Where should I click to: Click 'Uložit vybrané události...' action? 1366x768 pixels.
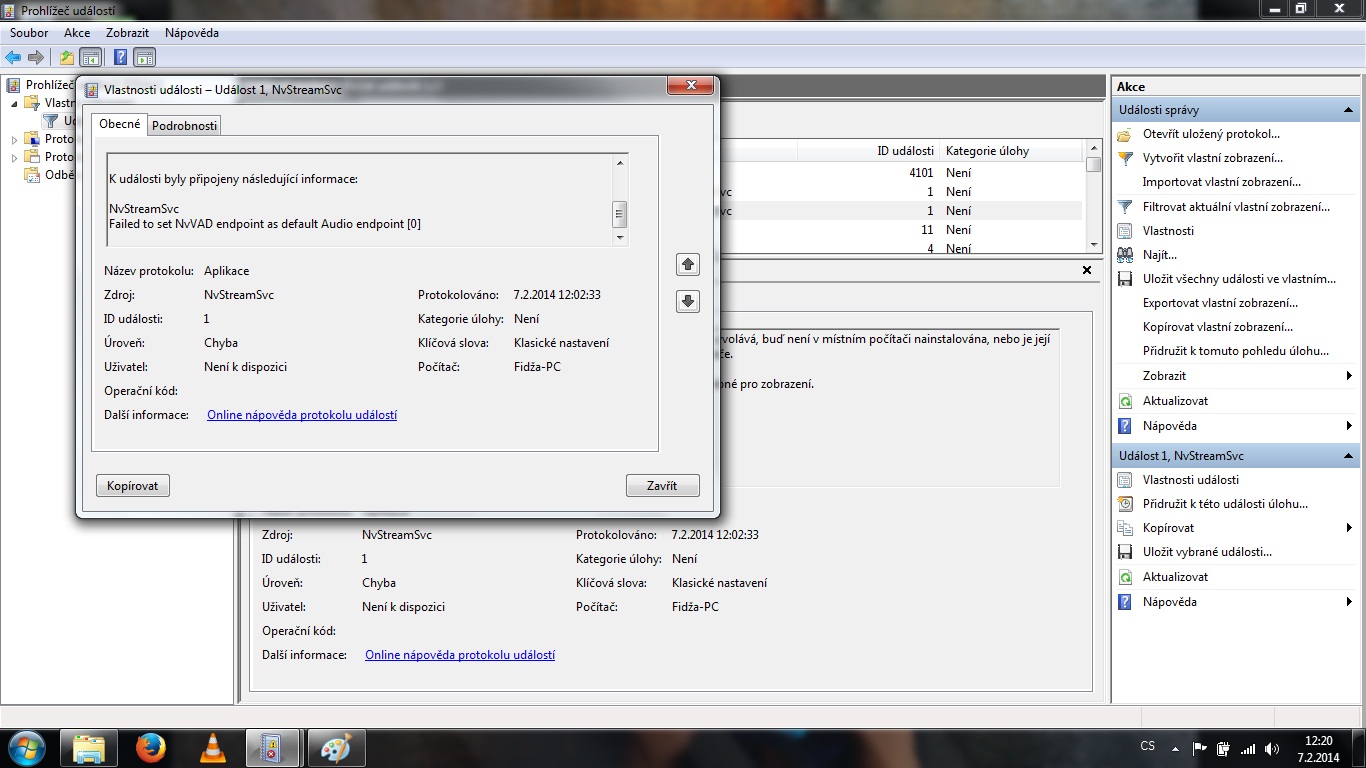pos(1207,552)
